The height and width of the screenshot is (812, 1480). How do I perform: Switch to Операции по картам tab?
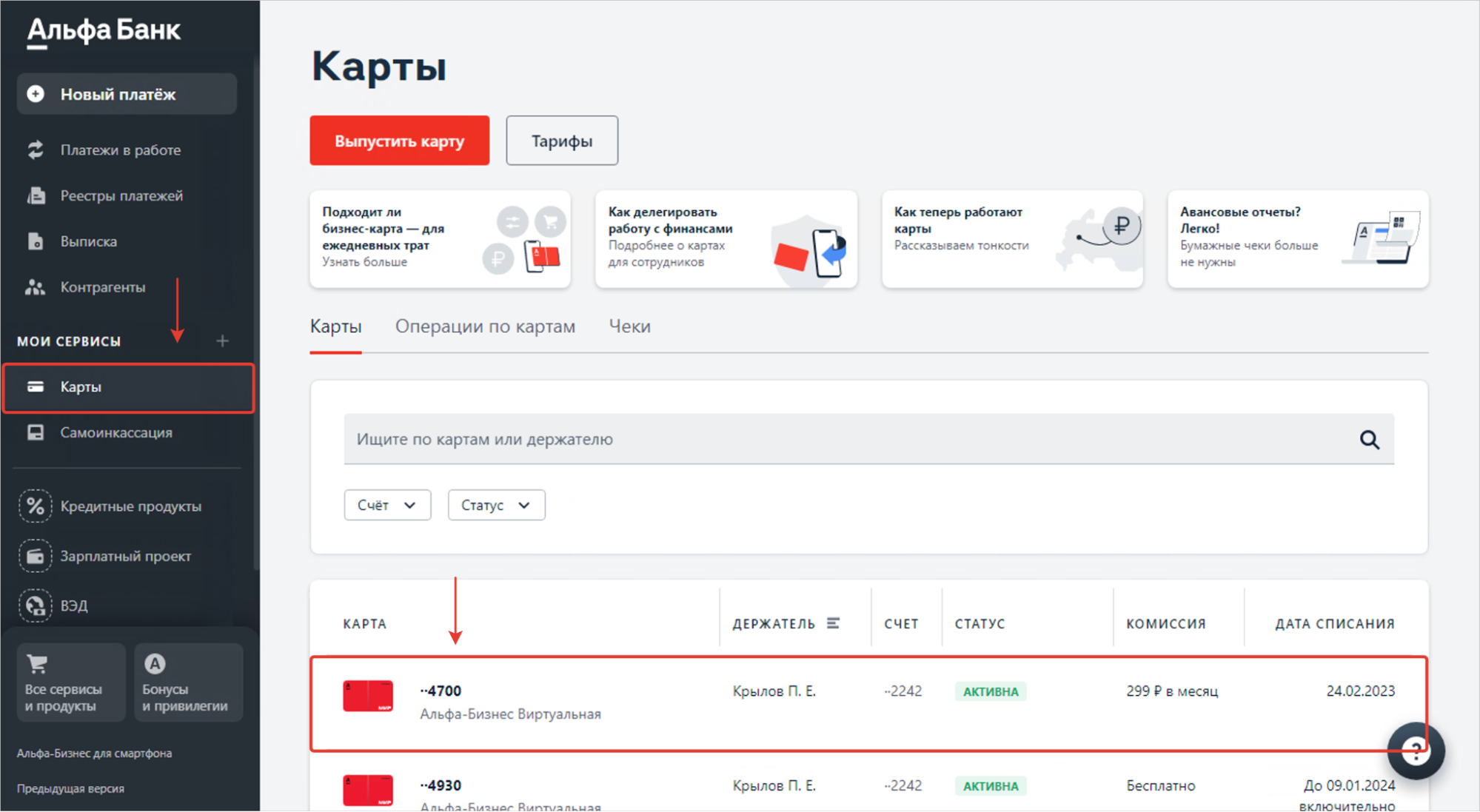[x=485, y=326]
